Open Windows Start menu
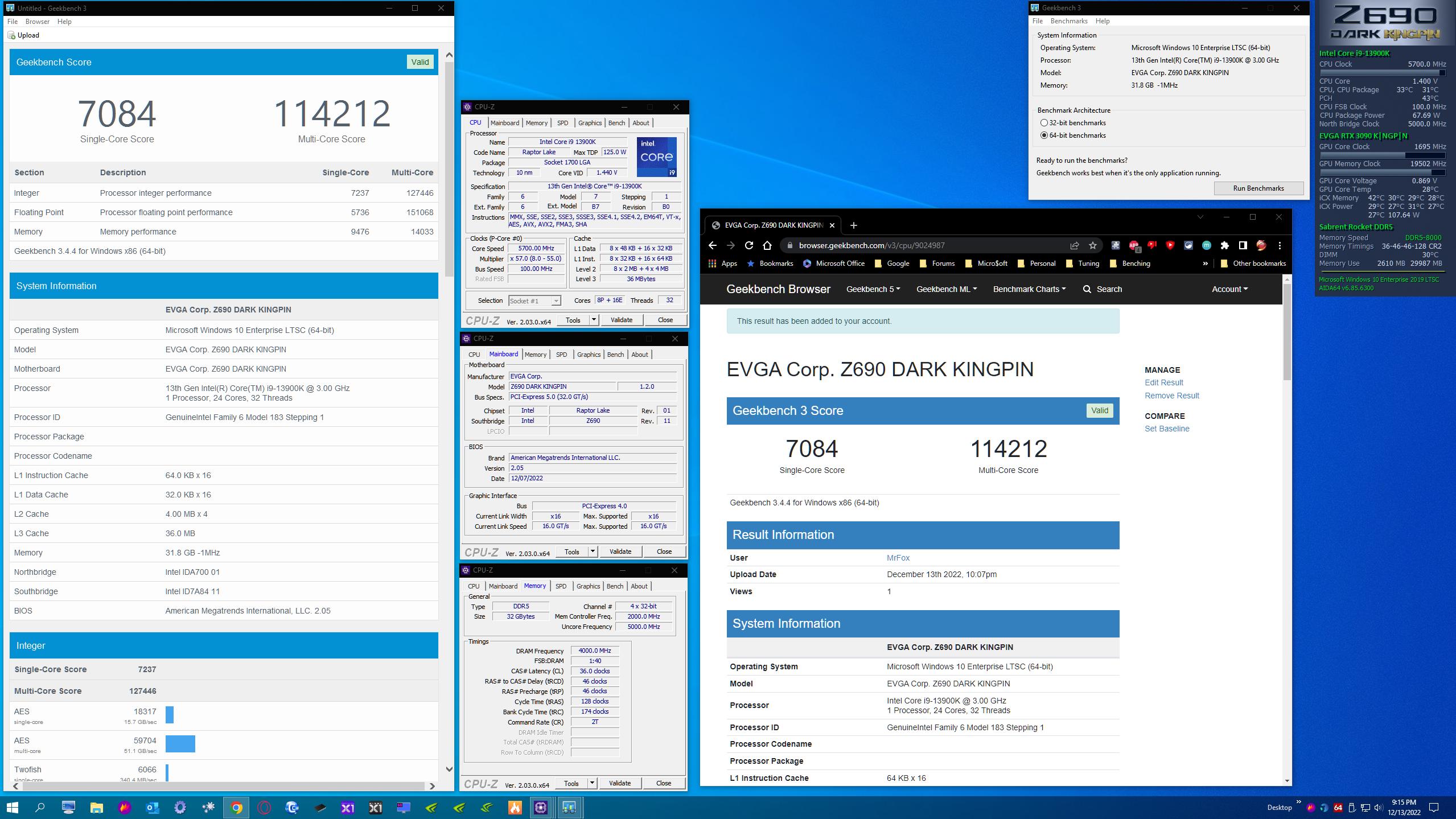Screen dimensions: 1456x819 tap(12, 808)
